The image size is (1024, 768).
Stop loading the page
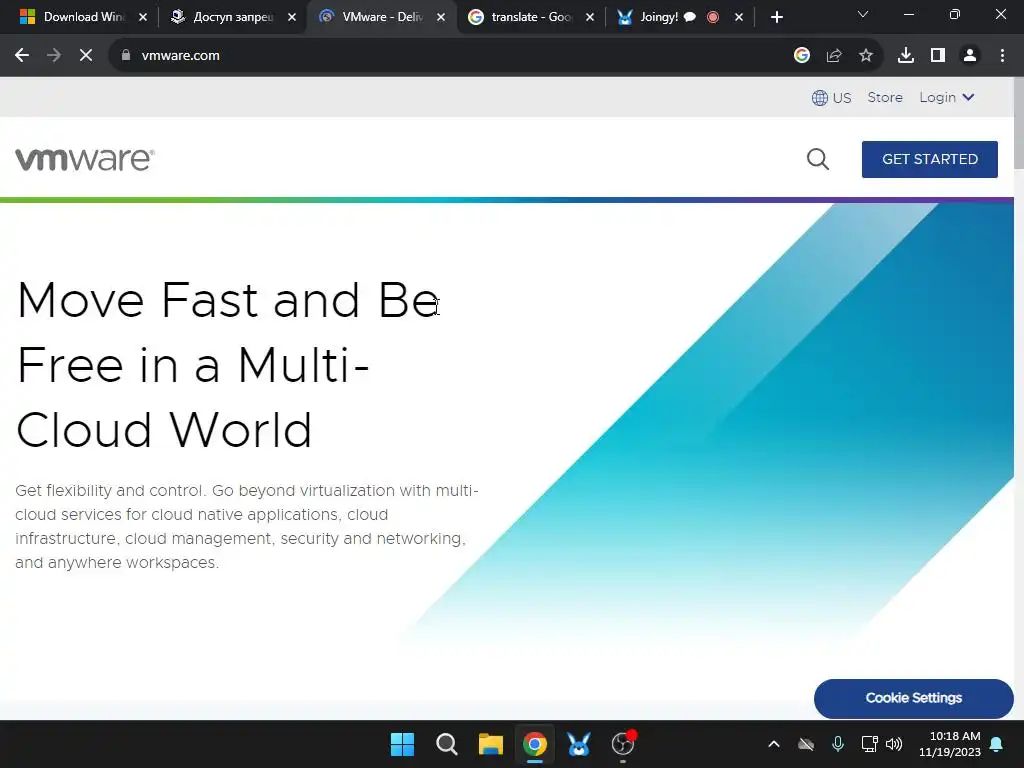pos(86,56)
